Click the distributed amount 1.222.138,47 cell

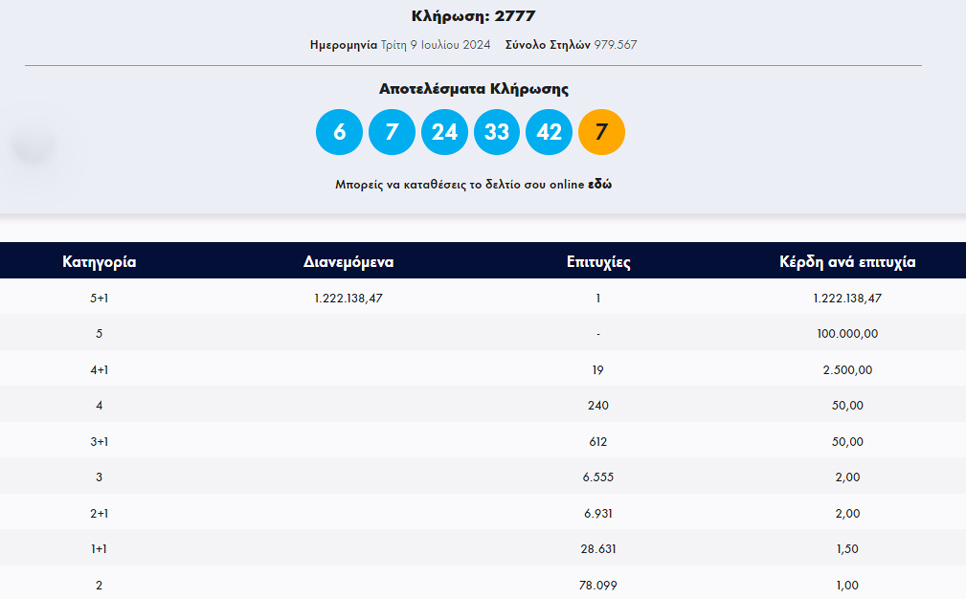coord(348,298)
